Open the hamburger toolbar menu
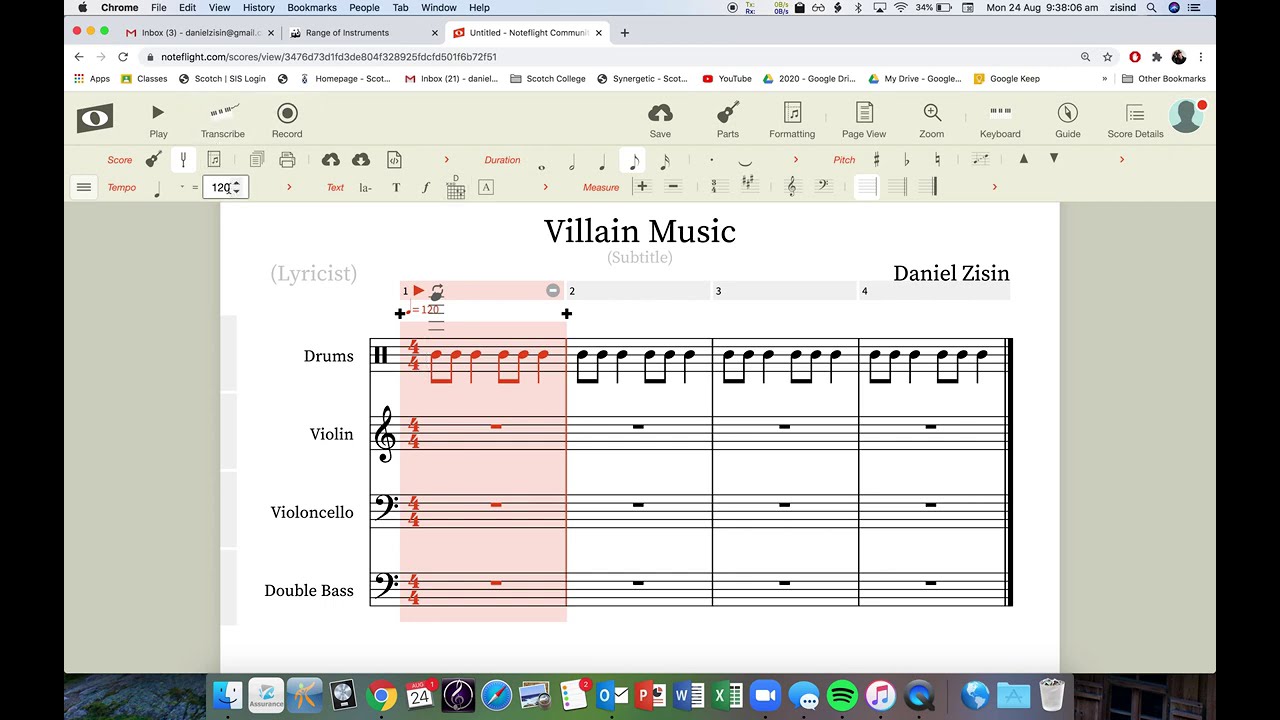 [84, 187]
